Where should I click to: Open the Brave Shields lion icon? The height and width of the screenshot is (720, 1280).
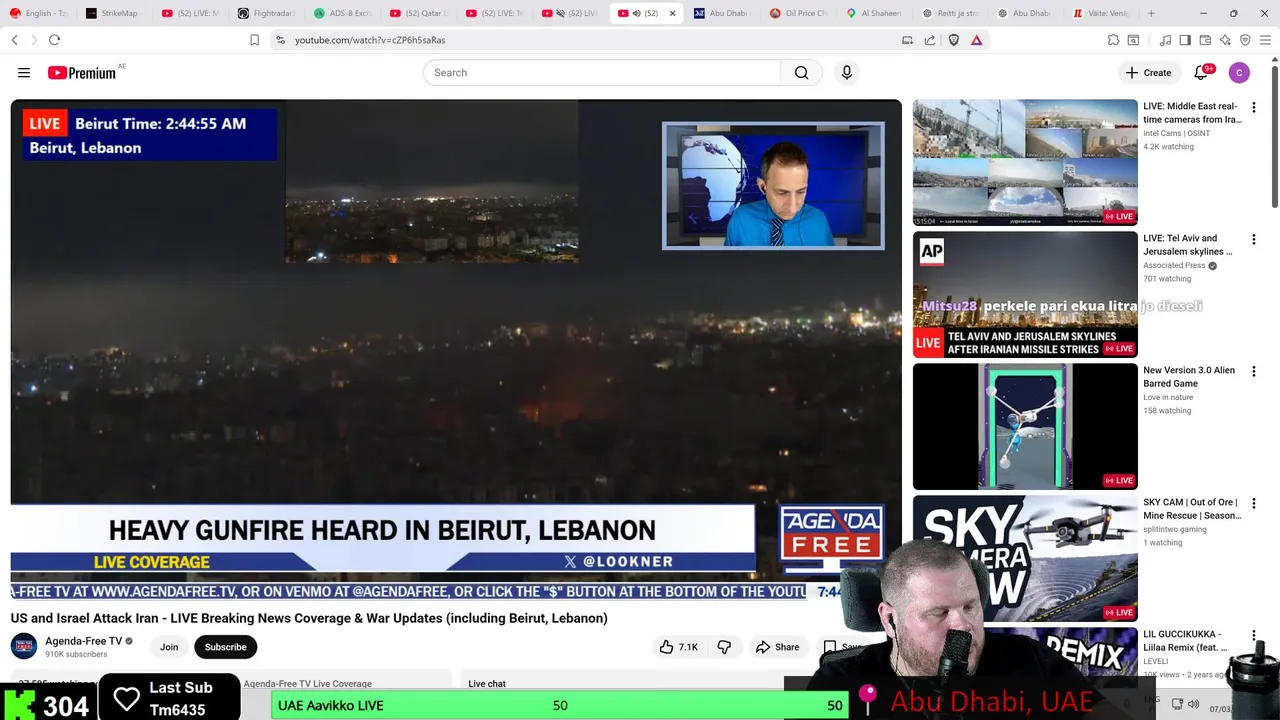[x=954, y=40]
